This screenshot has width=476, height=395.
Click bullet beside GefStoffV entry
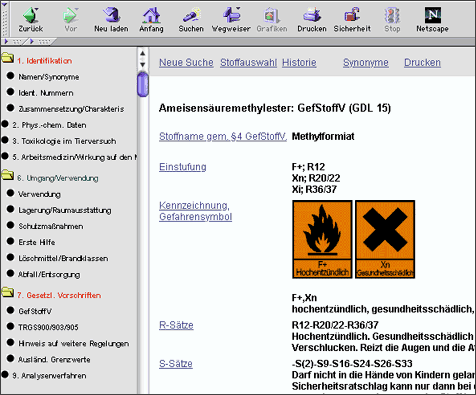10,310
